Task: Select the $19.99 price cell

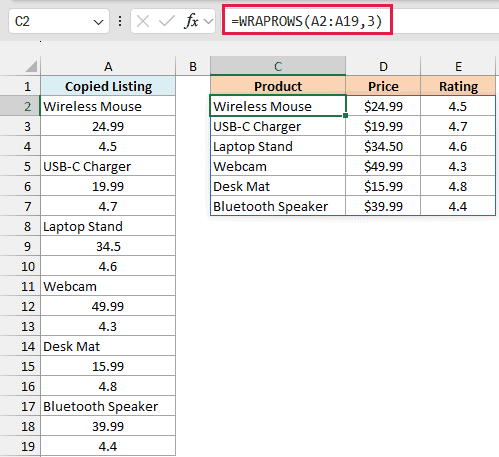Action: (383, 126)
